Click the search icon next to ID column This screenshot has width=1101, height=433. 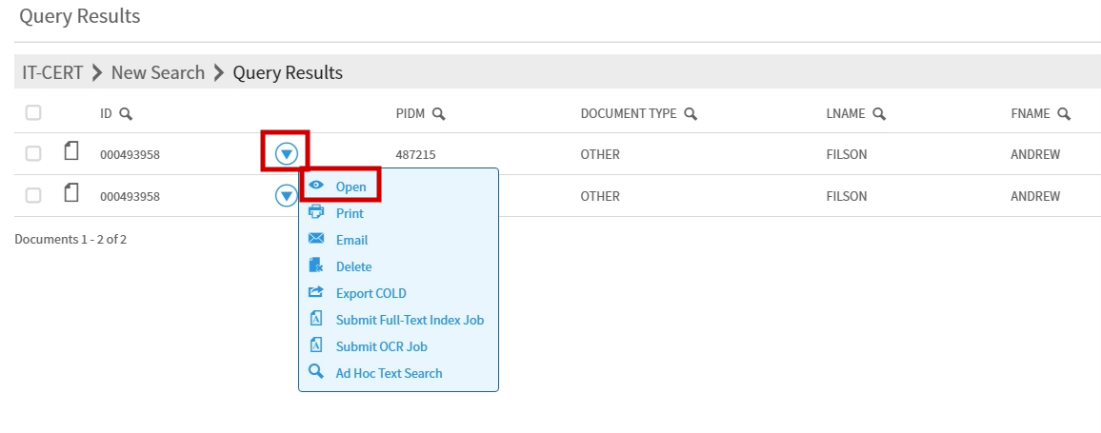pos(126,114)
